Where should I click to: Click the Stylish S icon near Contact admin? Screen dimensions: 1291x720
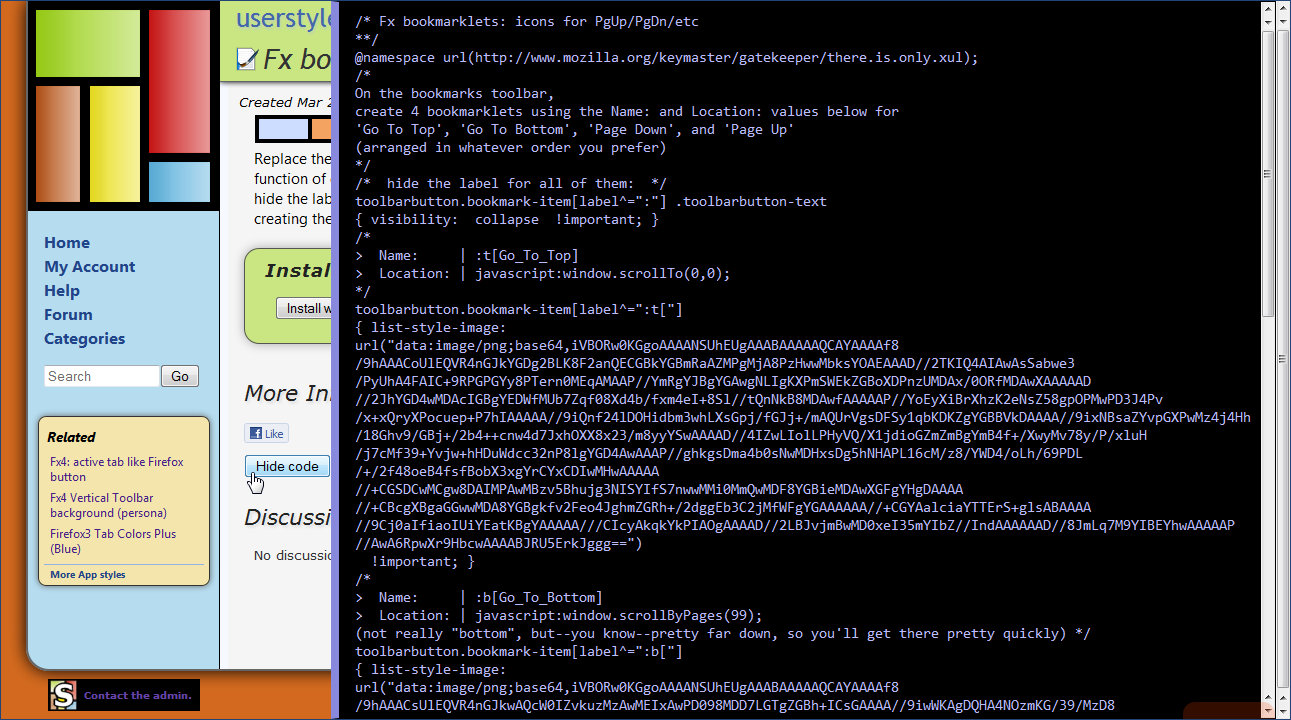pos(64,695)
